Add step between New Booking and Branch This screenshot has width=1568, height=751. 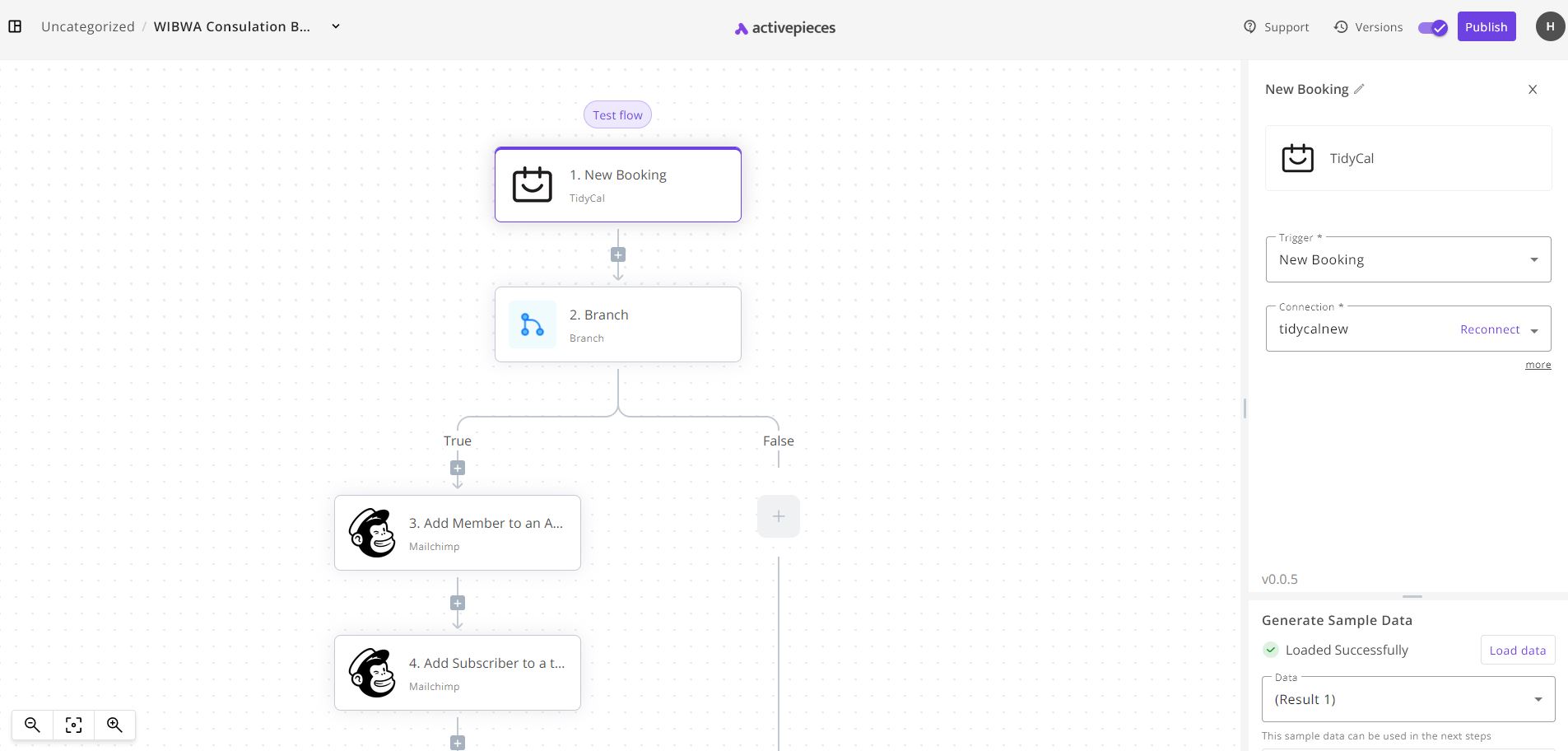(x=618, y=254)
